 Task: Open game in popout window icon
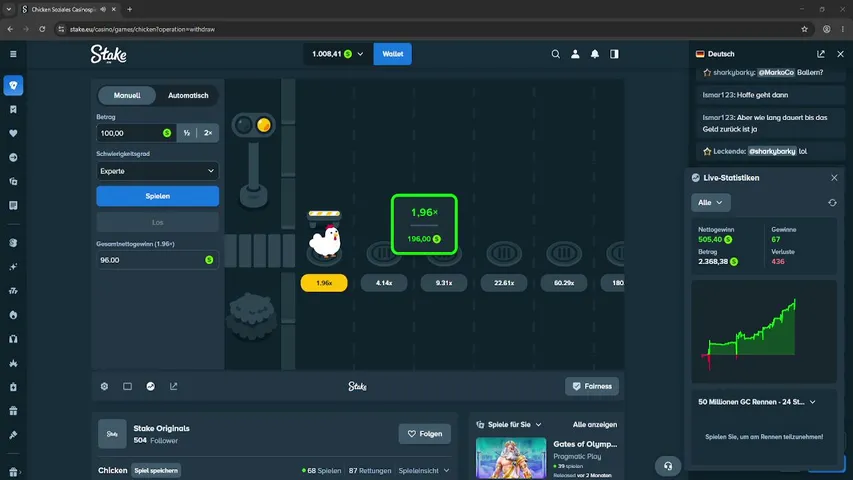click(174, 386)
